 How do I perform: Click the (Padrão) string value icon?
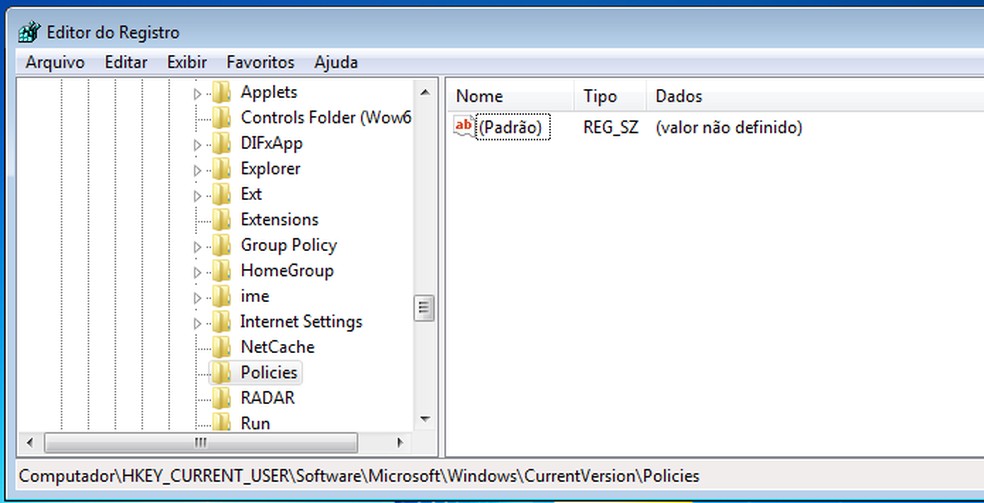point(465,127)
